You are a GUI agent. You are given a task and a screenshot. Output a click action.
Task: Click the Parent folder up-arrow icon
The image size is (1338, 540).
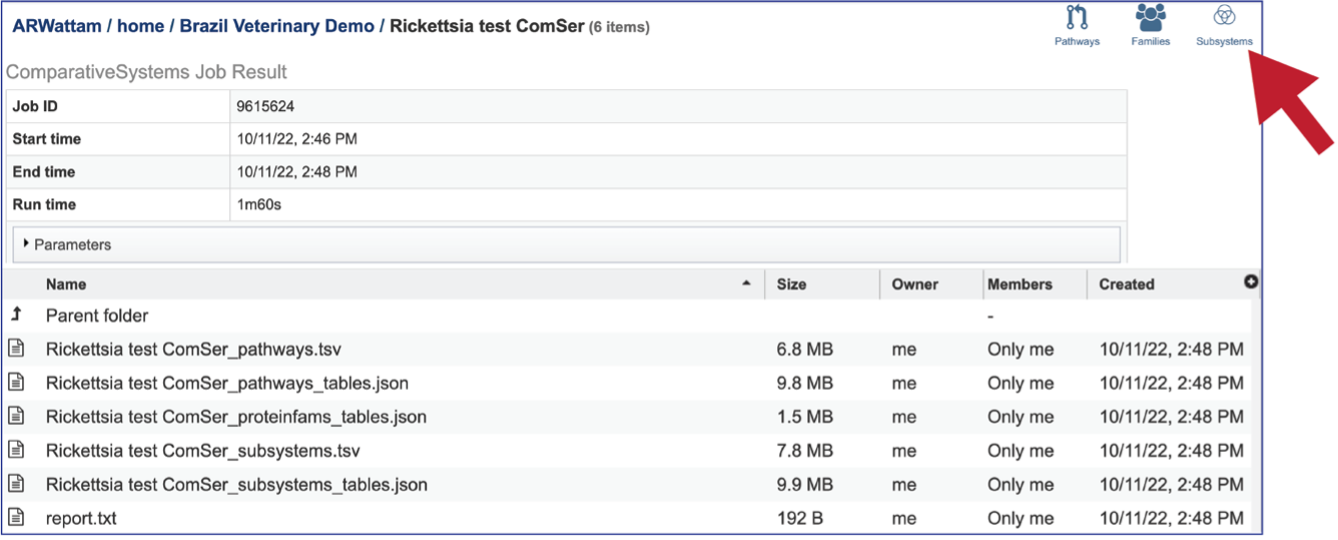pyautogui.click(x=16, y=315)
